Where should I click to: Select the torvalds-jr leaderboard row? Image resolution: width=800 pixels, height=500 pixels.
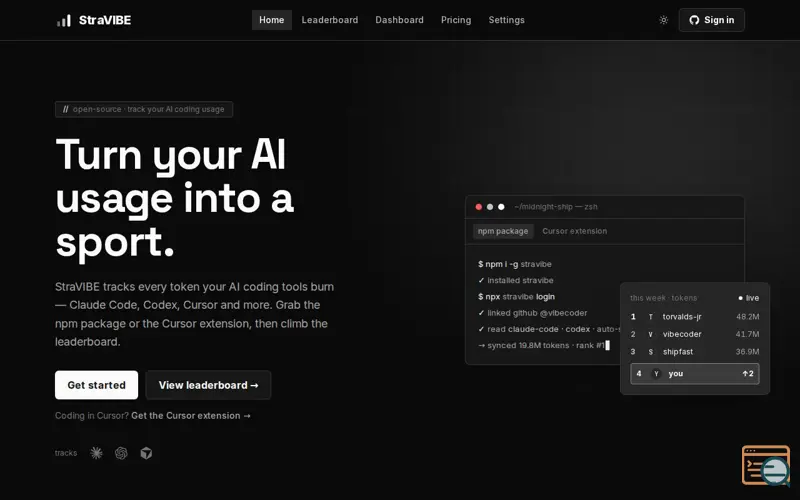click(695, 317)
